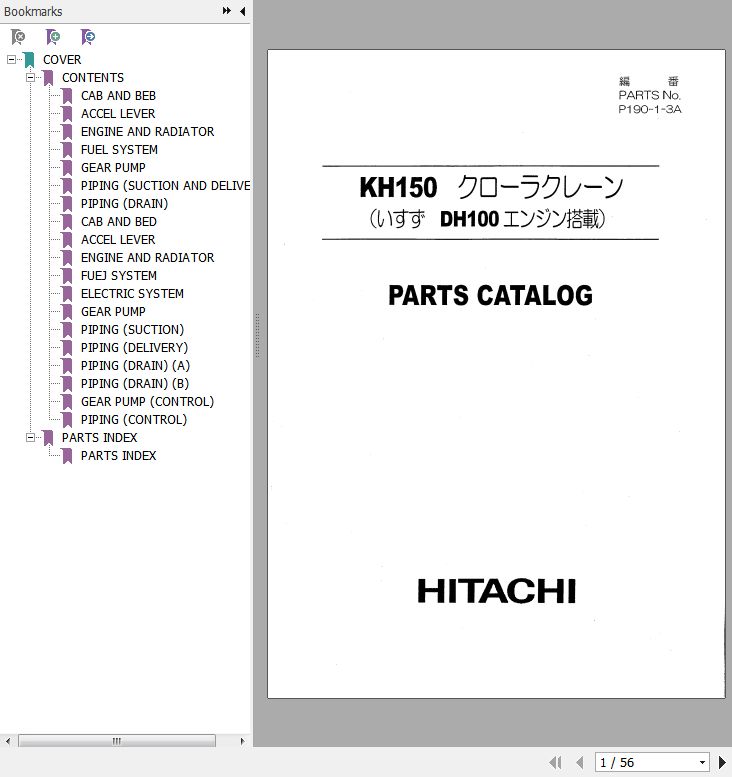Image resolution: width=732 pixels, height=777 pixels.
Task: Open the page number dropdown
Action: pyautogui.click(x=702, y=763)
